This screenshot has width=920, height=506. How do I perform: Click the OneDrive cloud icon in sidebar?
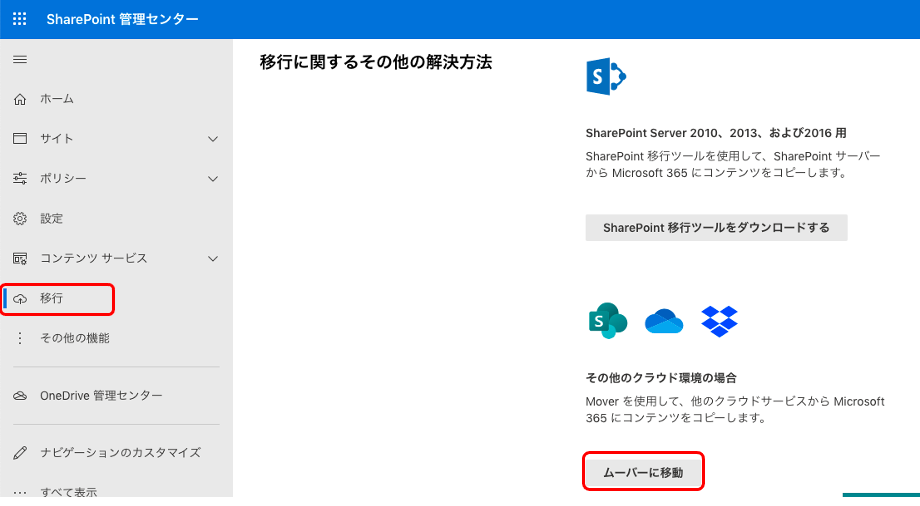pyautogui.click(x=20, y=396)
